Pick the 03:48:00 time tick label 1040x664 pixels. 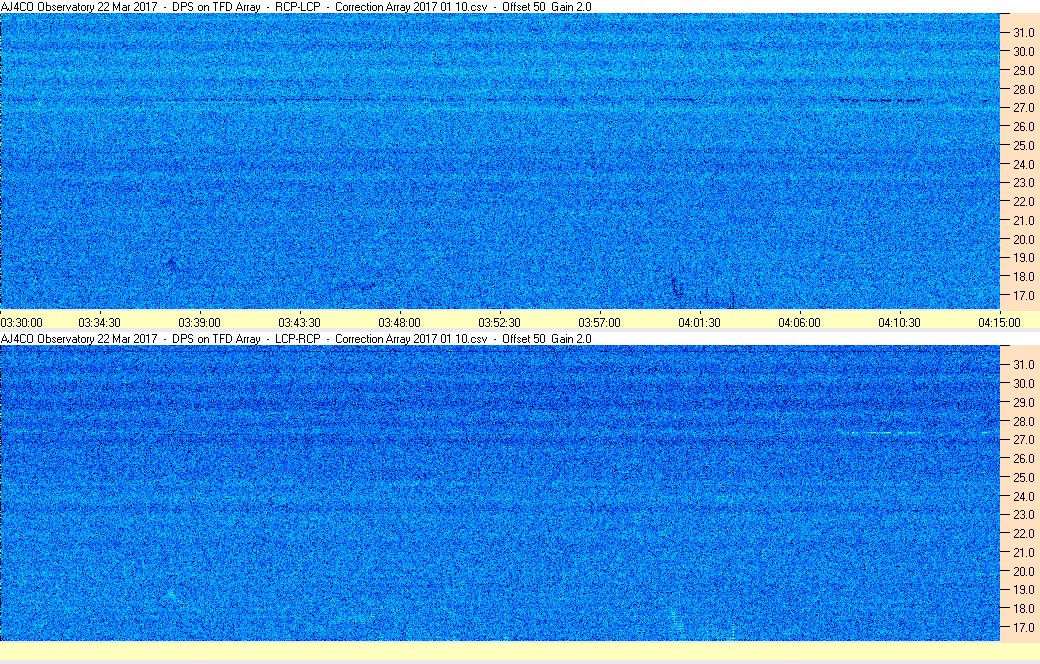[399, 322]
